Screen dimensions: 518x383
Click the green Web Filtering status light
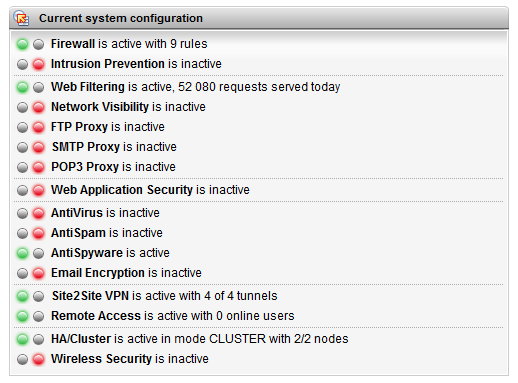click(22, 87)
